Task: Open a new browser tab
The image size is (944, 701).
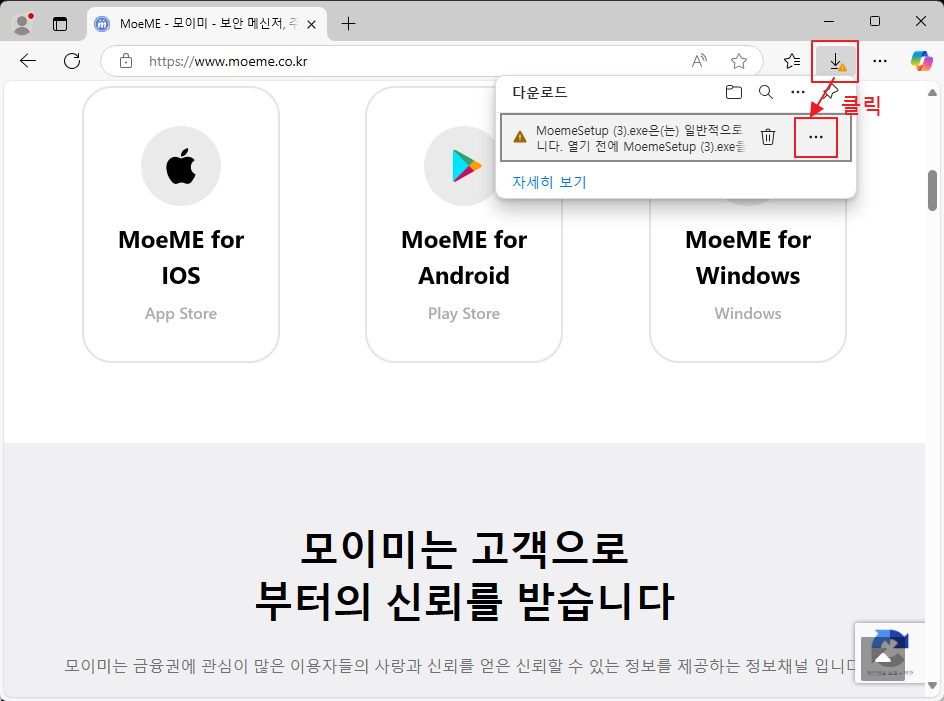Action: click(x=348, y=24)
